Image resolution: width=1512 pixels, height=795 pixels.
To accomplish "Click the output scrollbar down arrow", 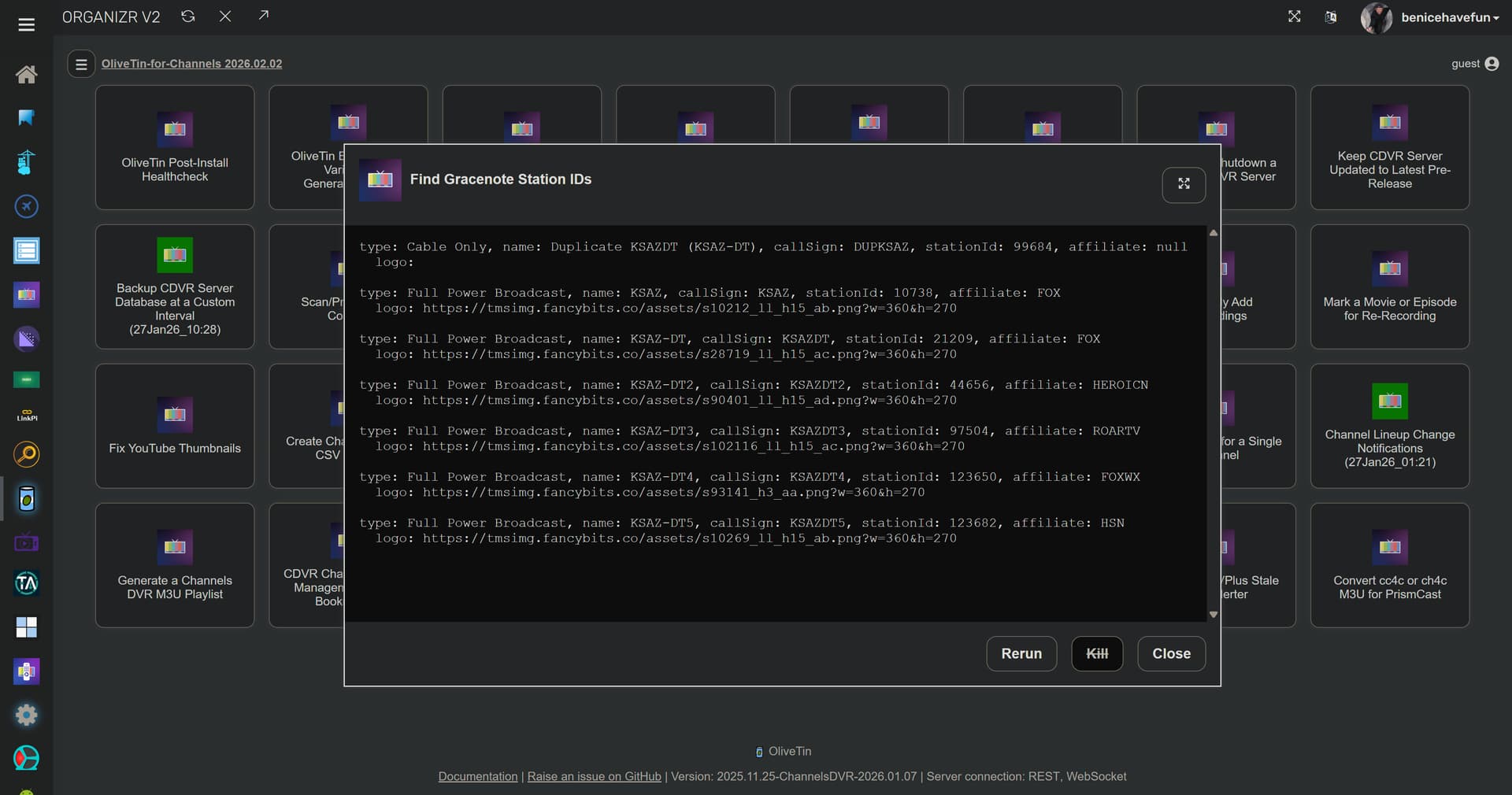I will pyautogui.click(x=1213, y=615).
